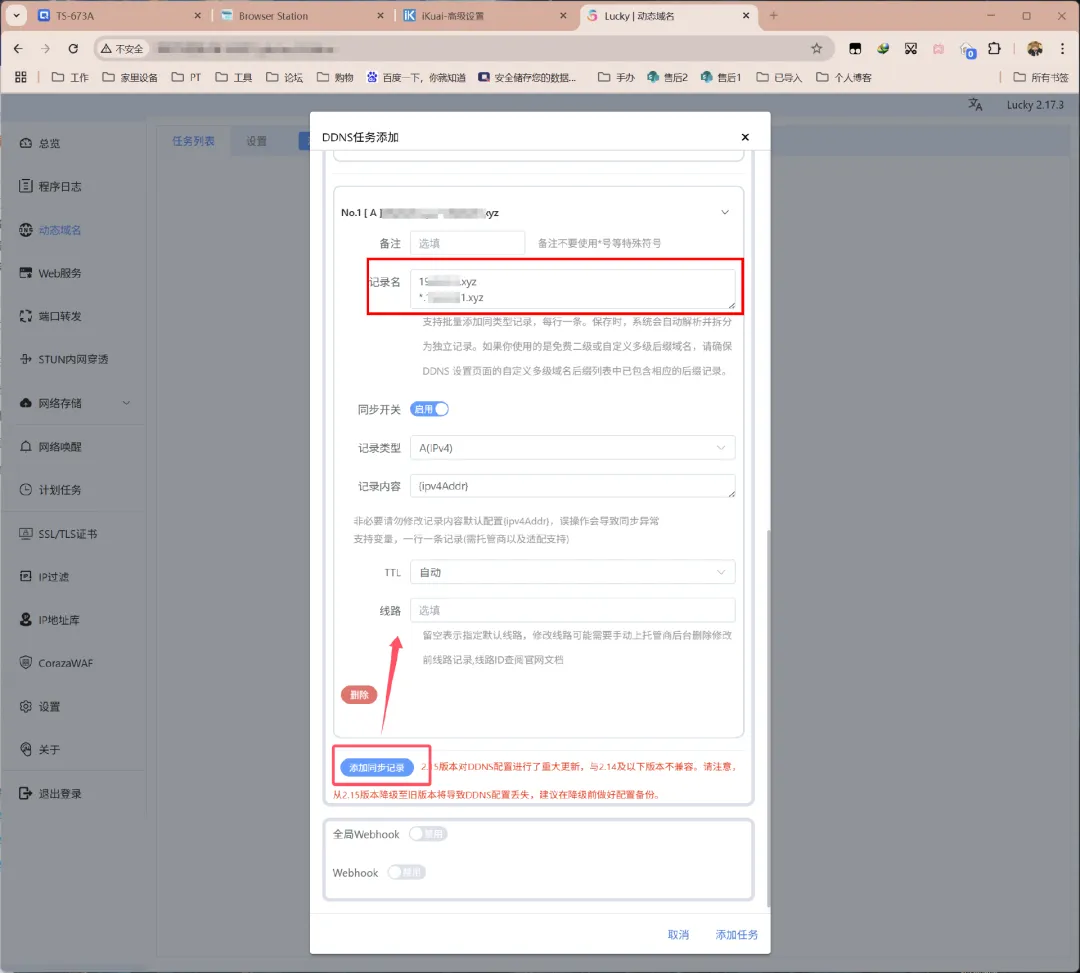Enable the 全局Webhook switch

coord(428,834)
